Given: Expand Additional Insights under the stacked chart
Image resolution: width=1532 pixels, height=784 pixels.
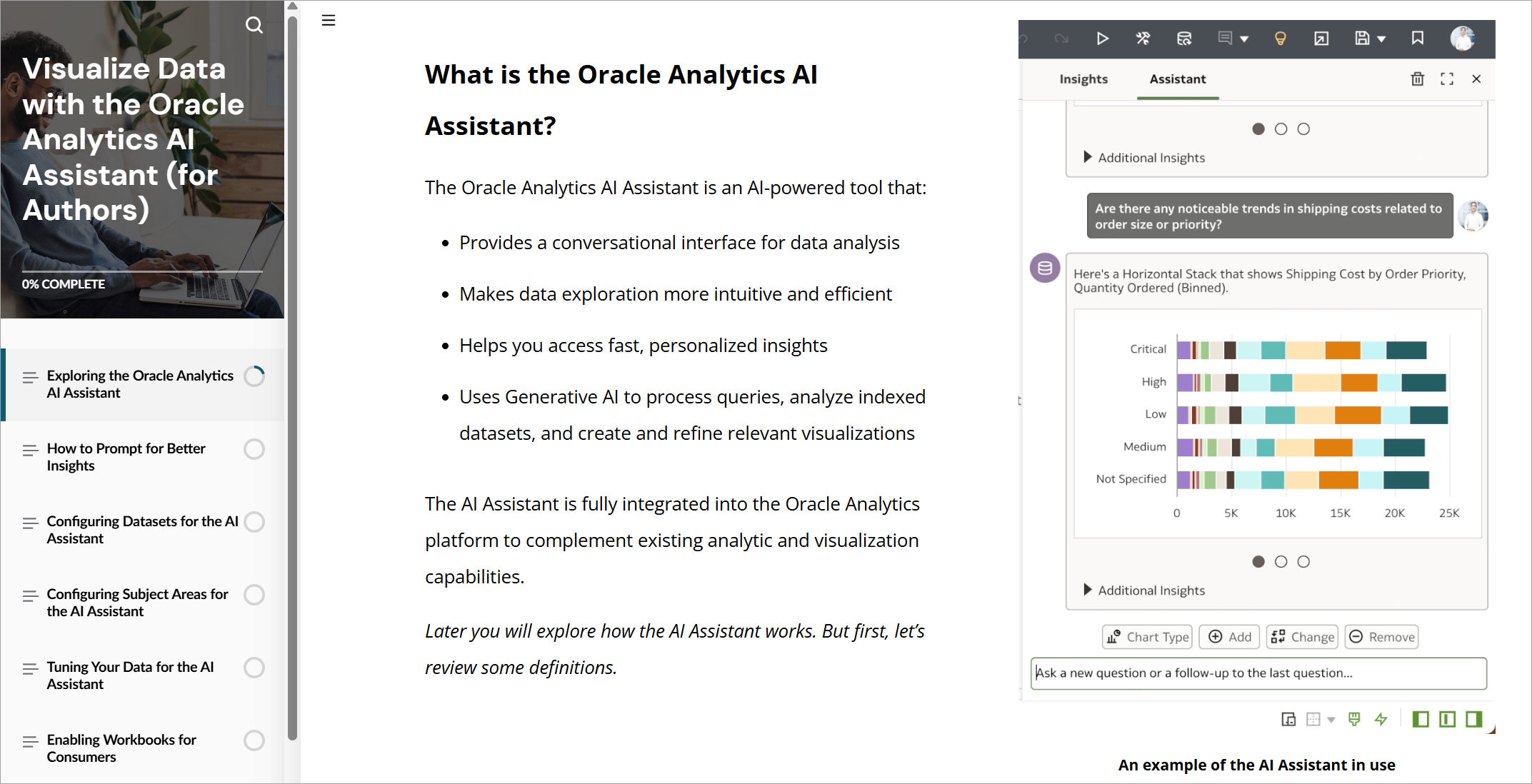Looking at the screenshot, I should (1143, 590).
